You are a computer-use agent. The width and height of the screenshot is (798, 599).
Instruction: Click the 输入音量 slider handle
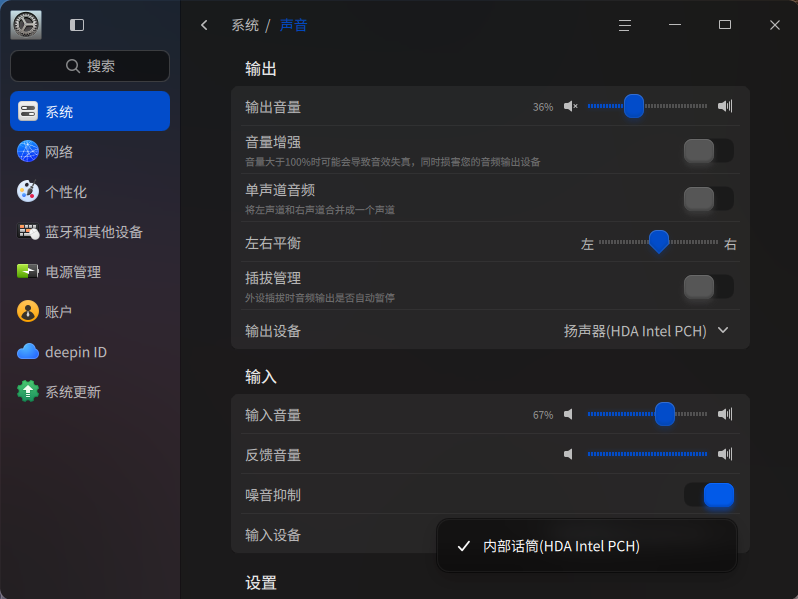(665, 414)
